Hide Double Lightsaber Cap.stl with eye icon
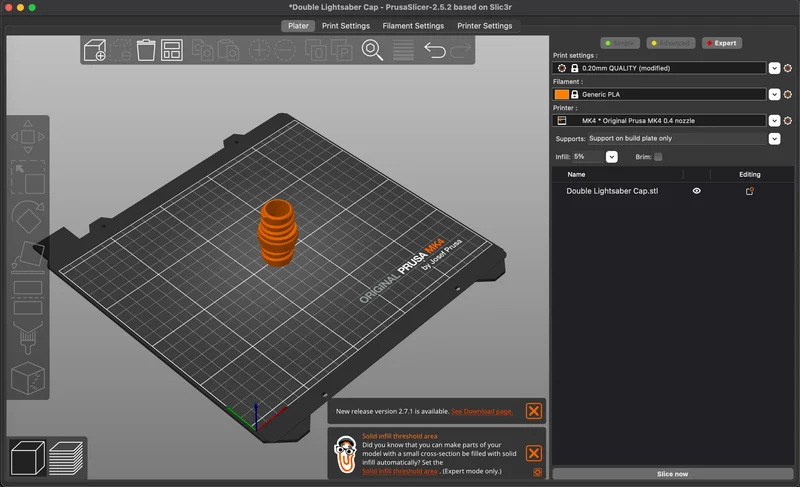800x487 pixels. tap(696, 191)
